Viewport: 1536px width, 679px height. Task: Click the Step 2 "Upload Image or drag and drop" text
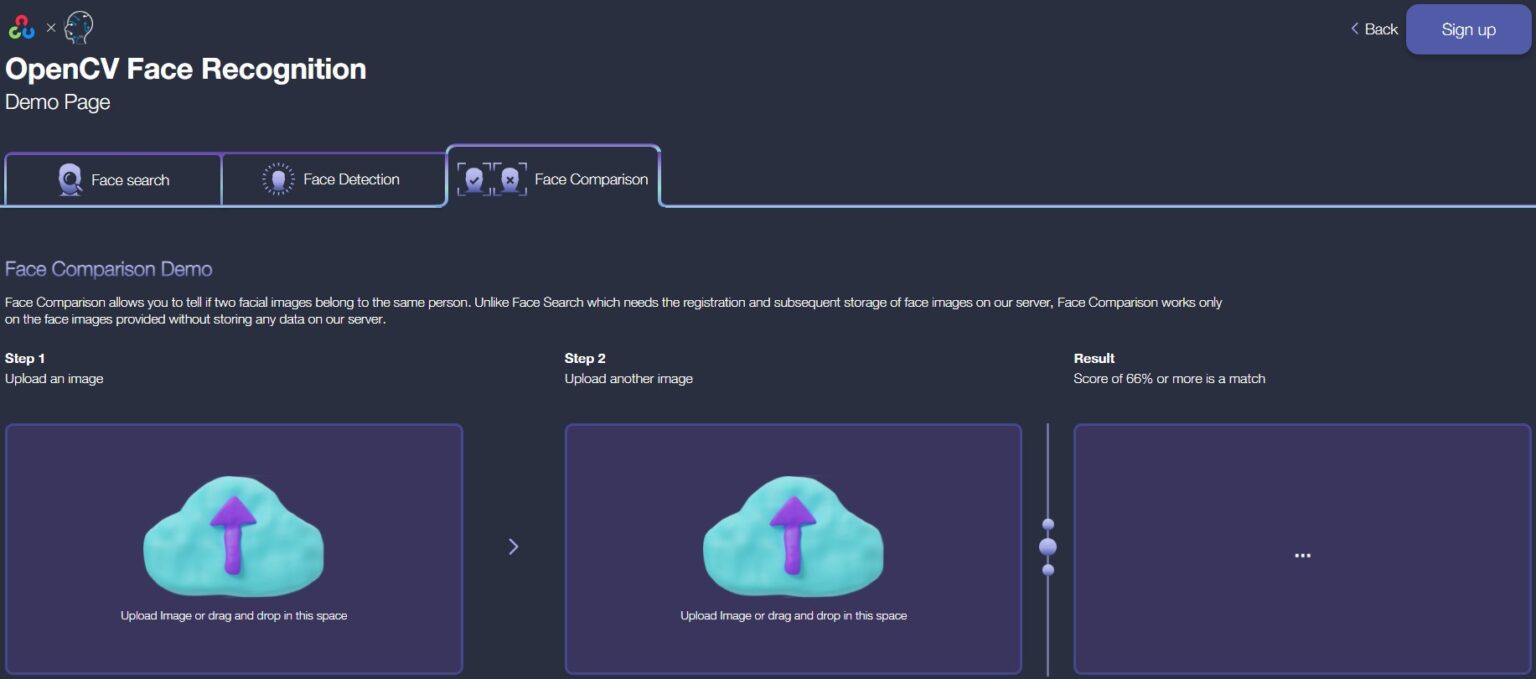click(793, 615)
